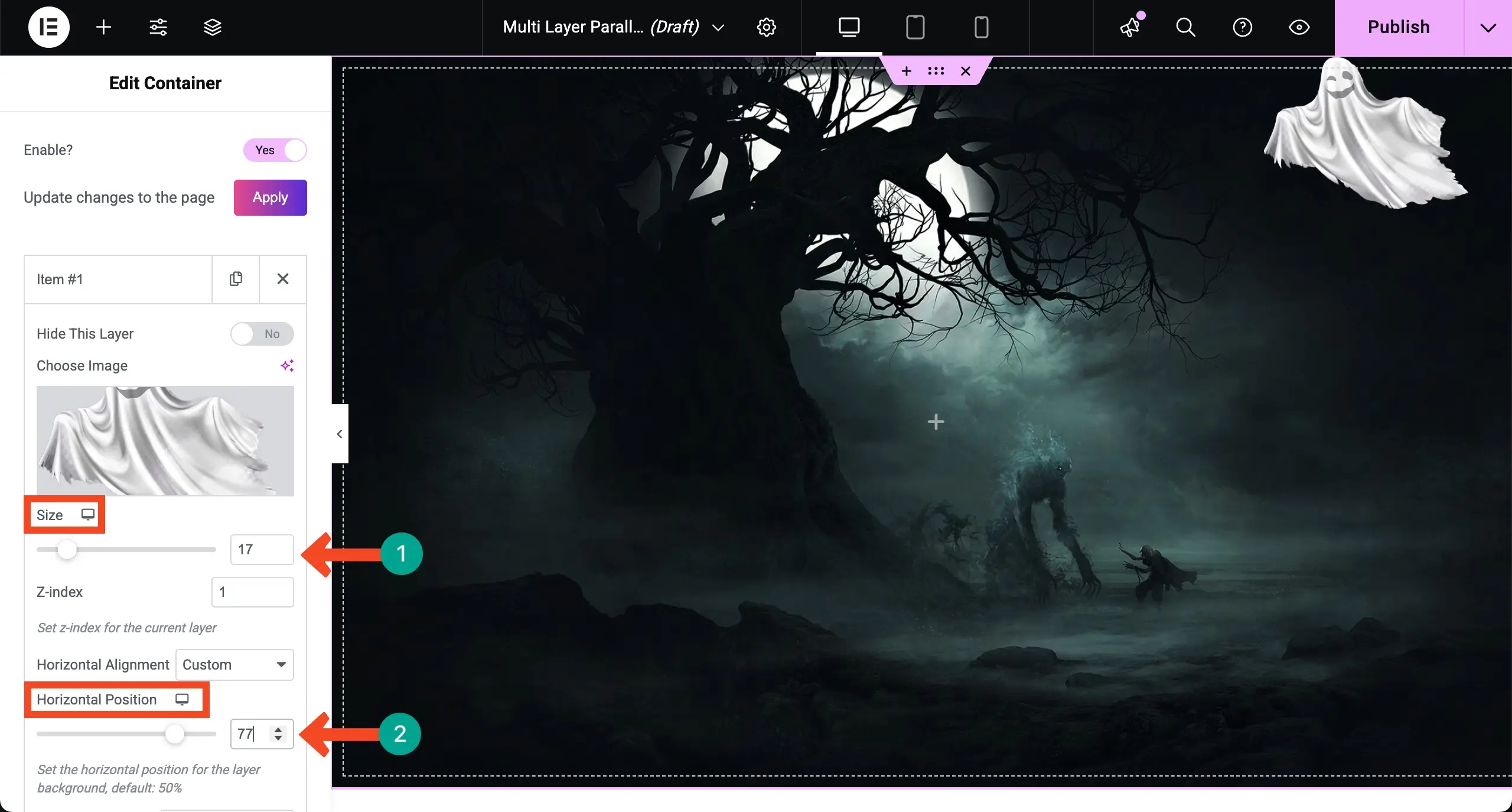Screen dimensions: 1512x812
Task: Open the Elementor logo menu
Action: coord(49,27)
